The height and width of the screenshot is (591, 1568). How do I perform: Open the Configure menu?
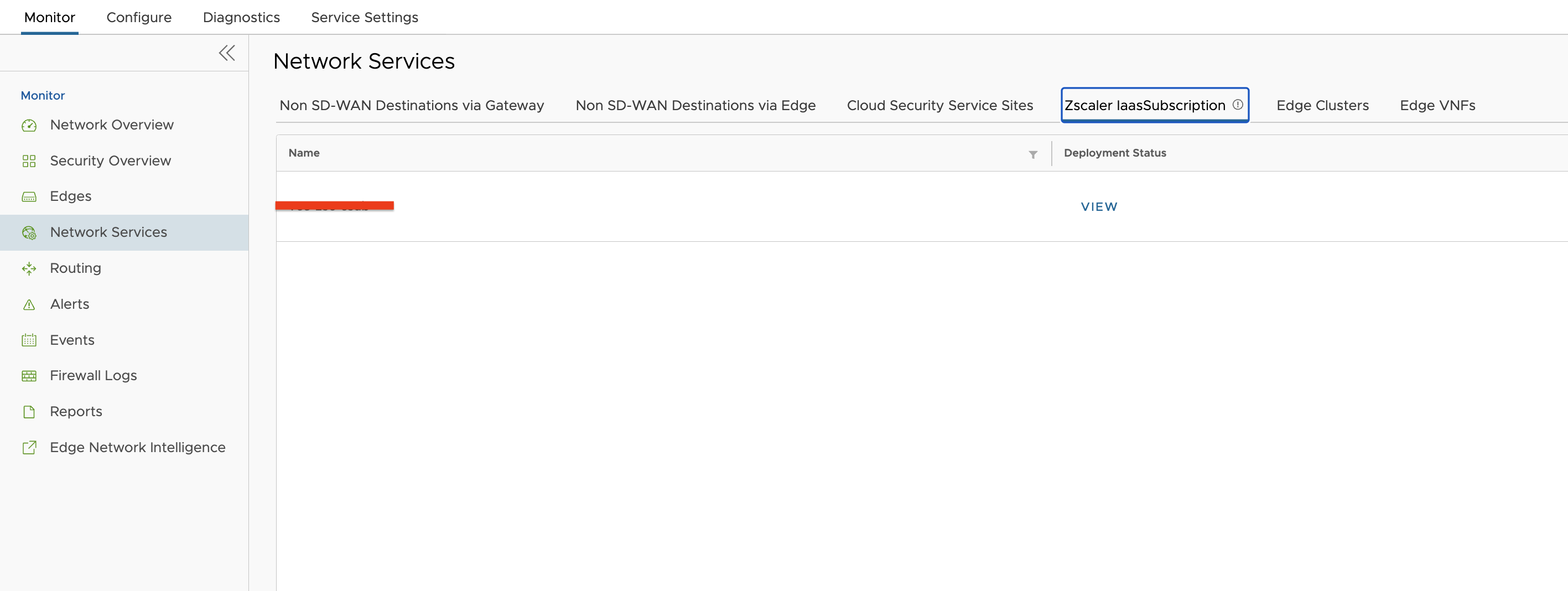[139, 17]
